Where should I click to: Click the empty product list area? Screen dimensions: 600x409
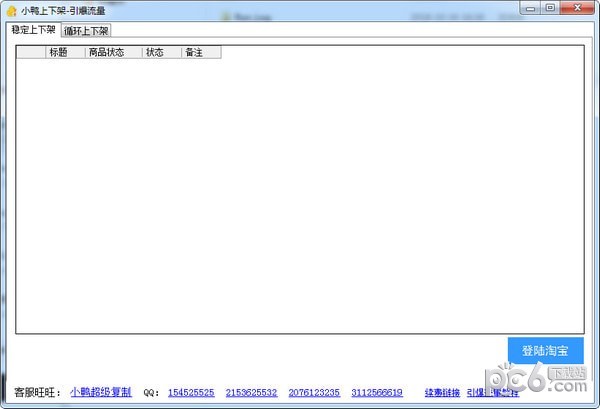pyautogui.click(x=300, y=200)
